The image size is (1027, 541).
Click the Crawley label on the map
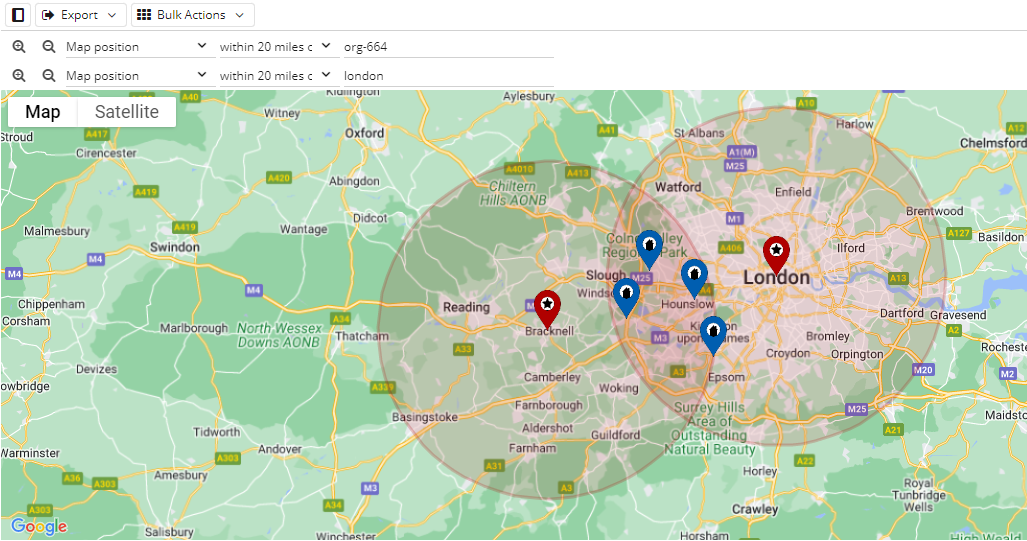click(755, 509)
